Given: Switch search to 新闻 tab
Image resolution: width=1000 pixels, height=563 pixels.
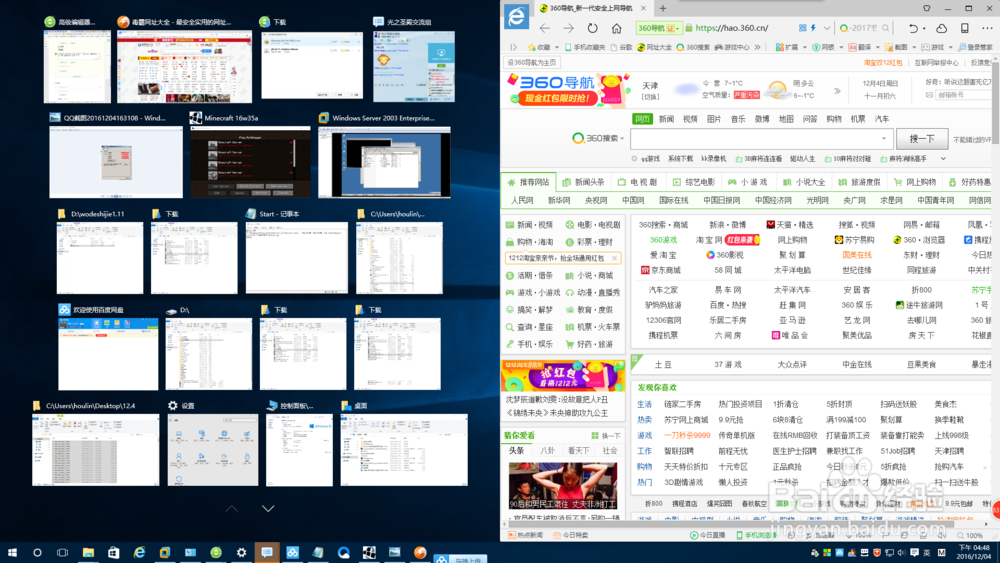Looking at the screenshot, I should point(666,119).
